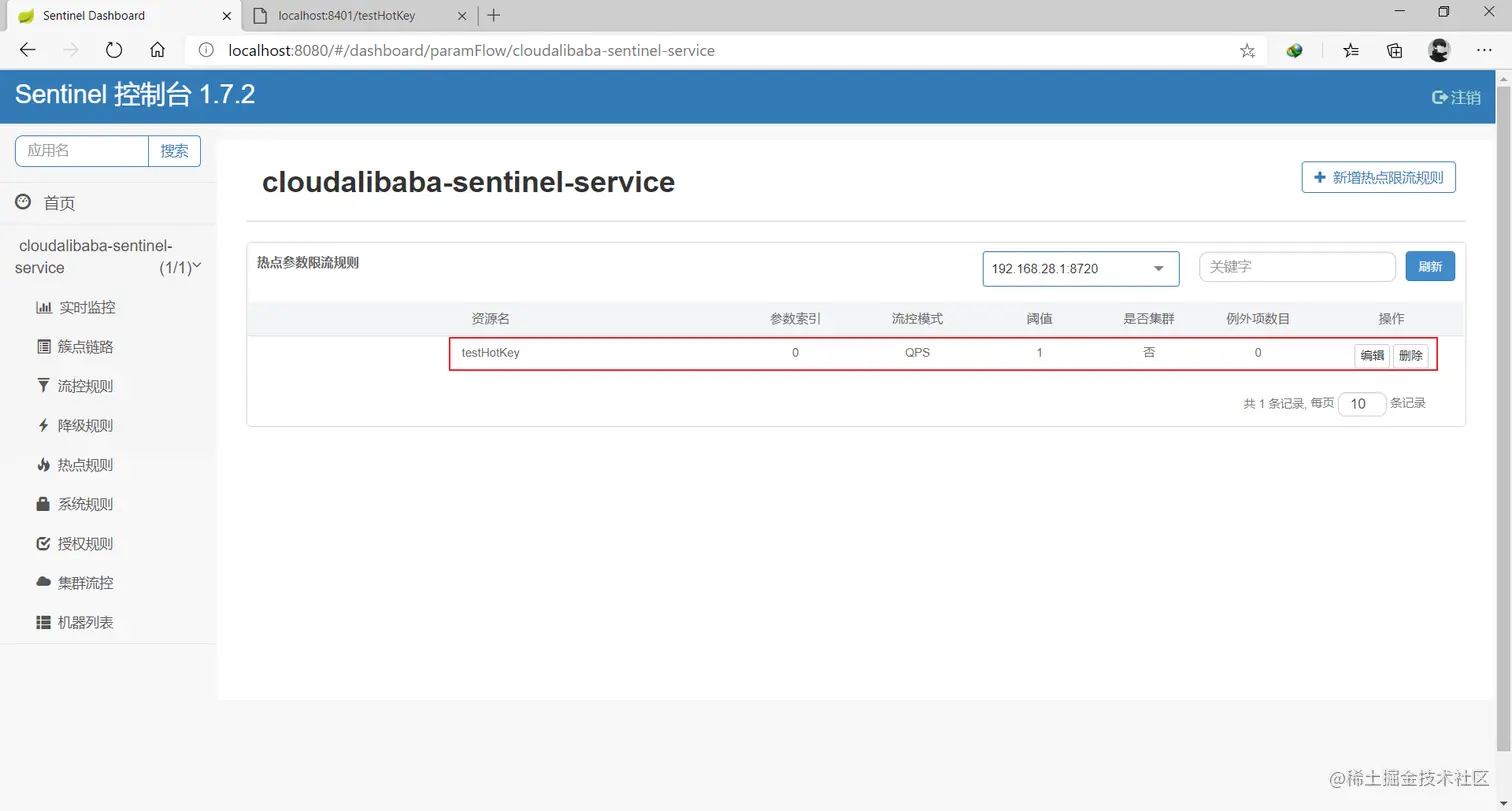
Task: Click the testHotKey resource name cell
Action: click(490, 352)
